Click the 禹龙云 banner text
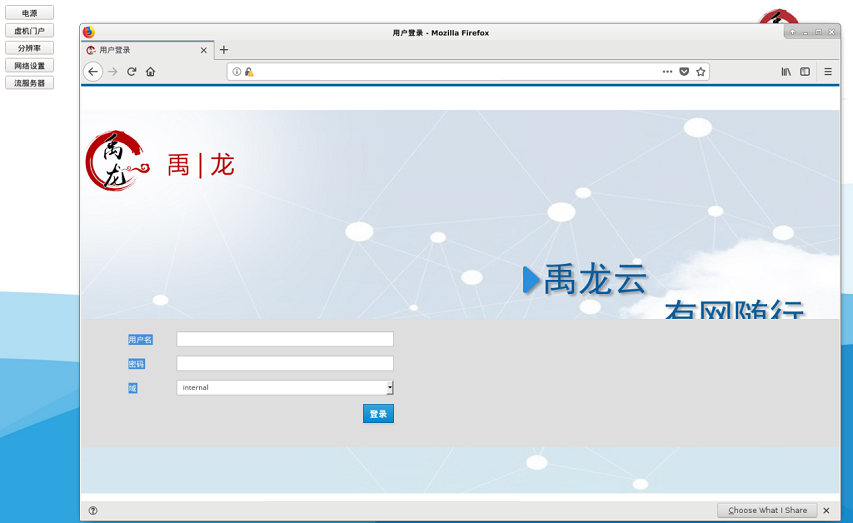Image resolution: width=853 pixels, height=523 pixels. click(595, 279)
